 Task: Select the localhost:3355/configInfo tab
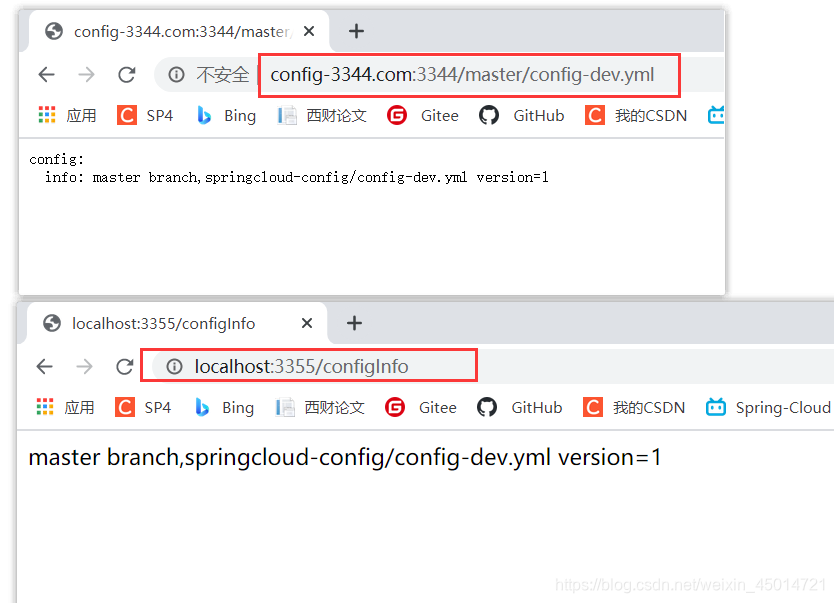[x=177, y=323]
